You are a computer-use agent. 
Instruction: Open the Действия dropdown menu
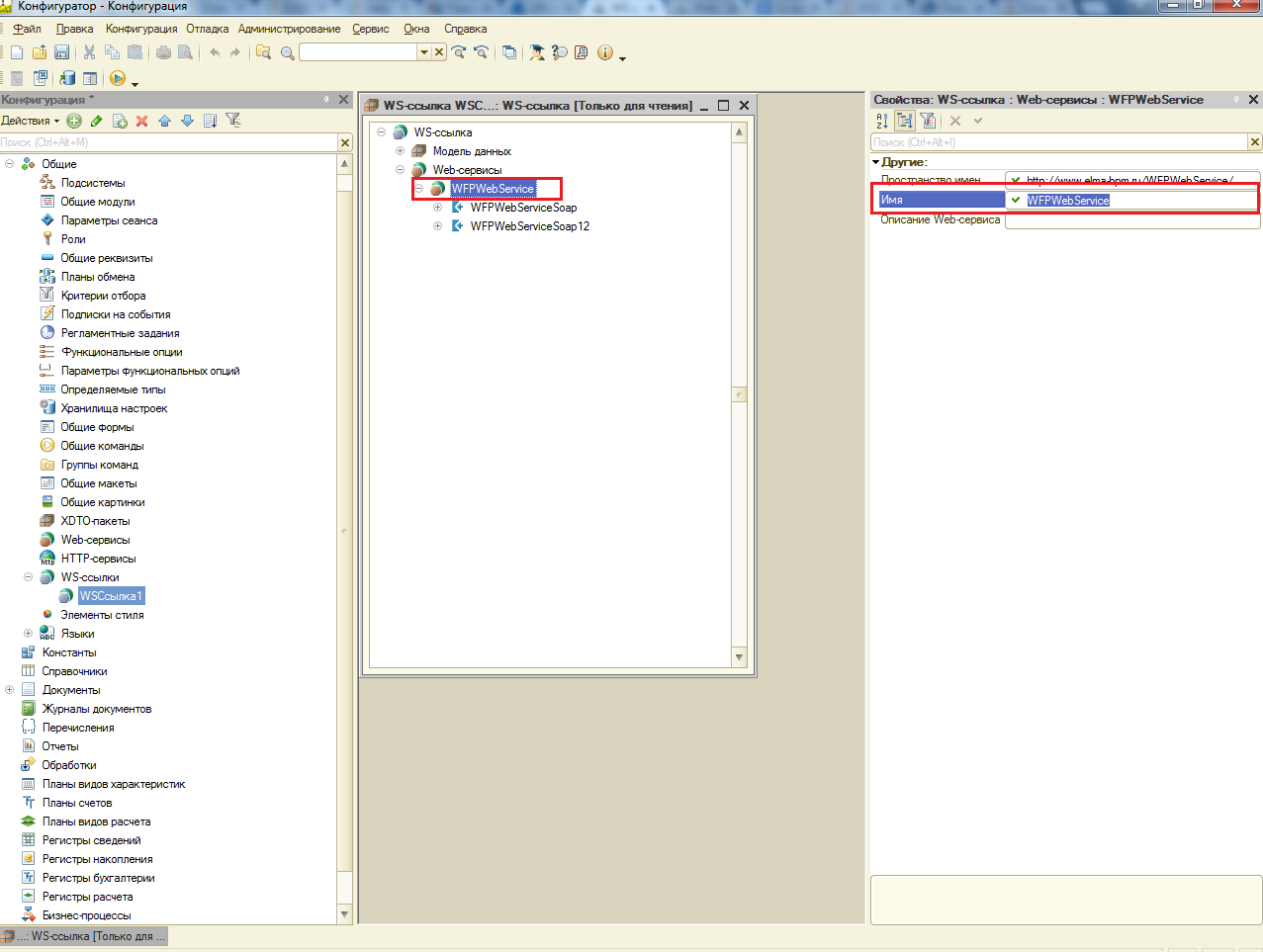[x=30, y=121]
